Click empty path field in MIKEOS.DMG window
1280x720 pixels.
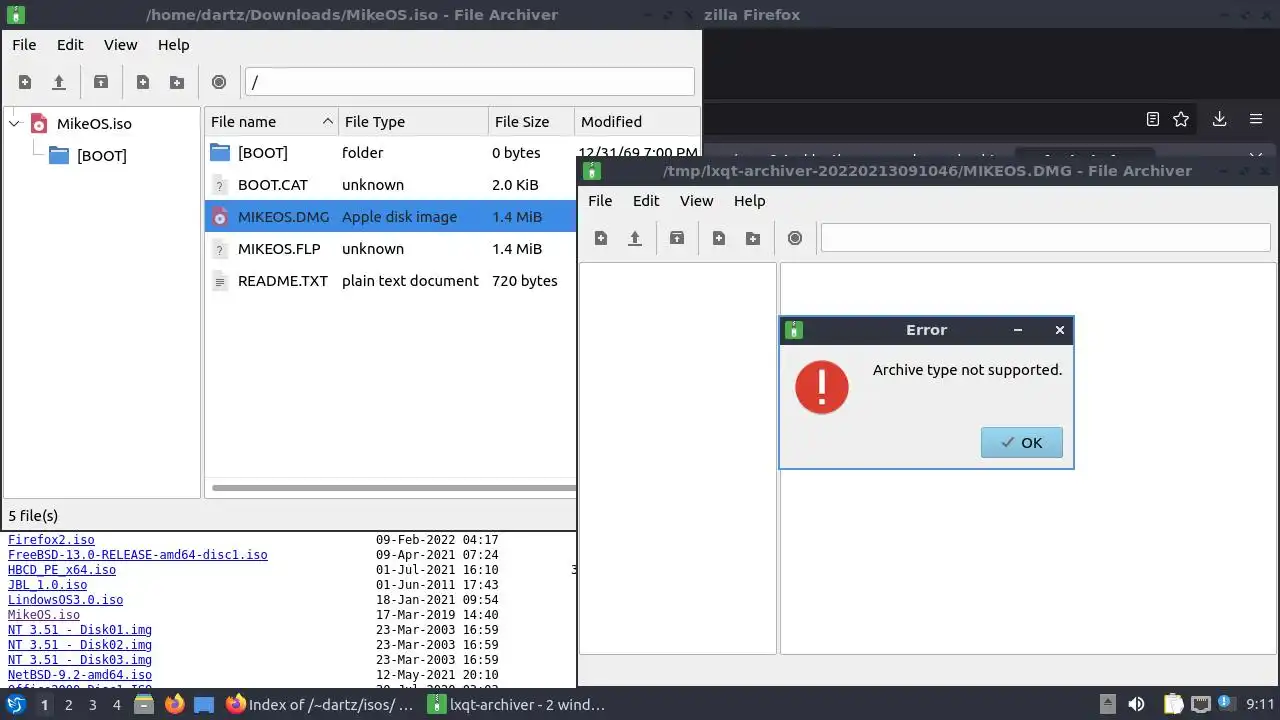point(1045,238)
